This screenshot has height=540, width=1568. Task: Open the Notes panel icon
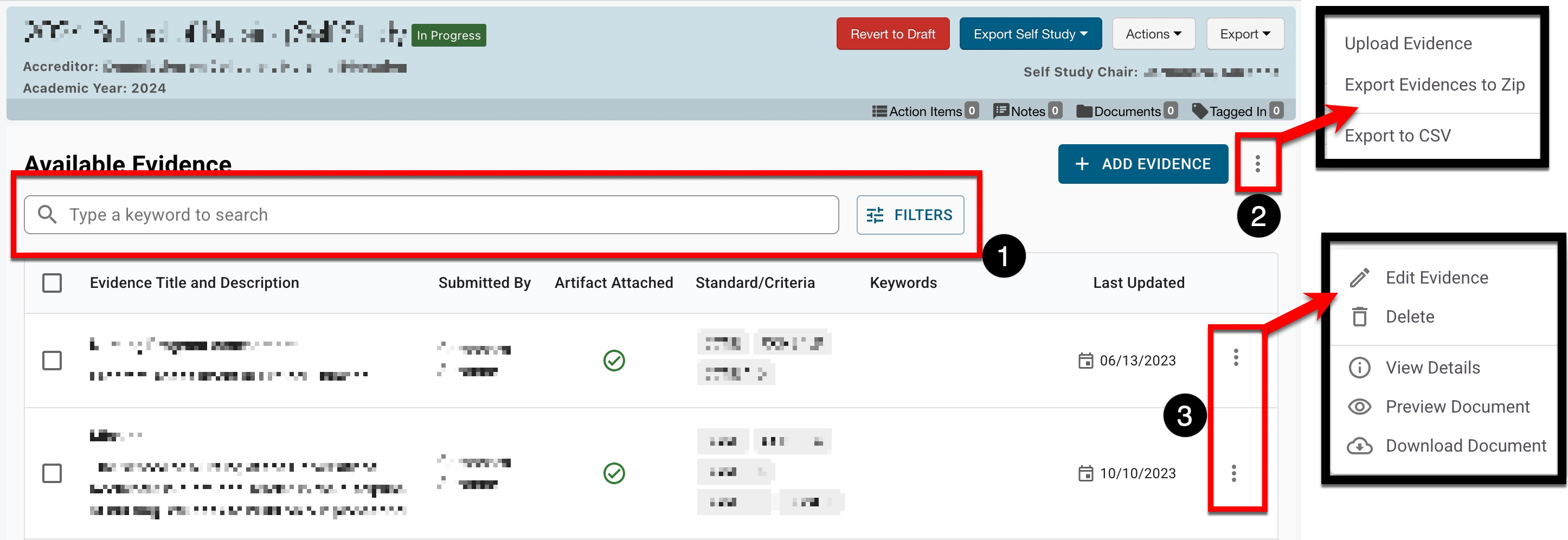1001,111
